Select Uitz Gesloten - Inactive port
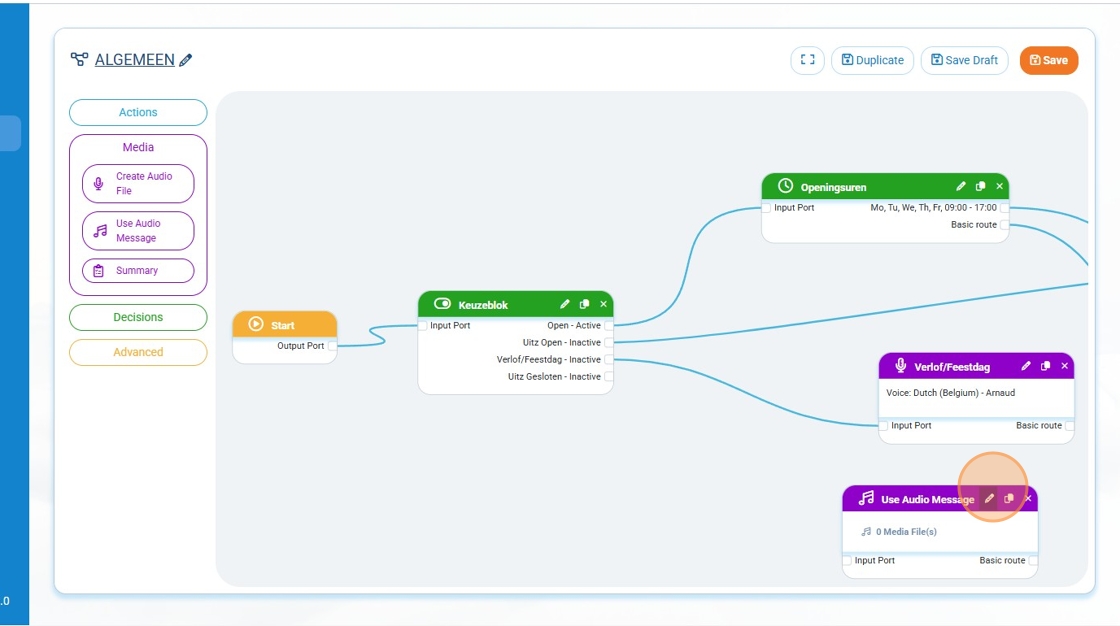This screenshot has height=626, width=1120. pos(608,377)
